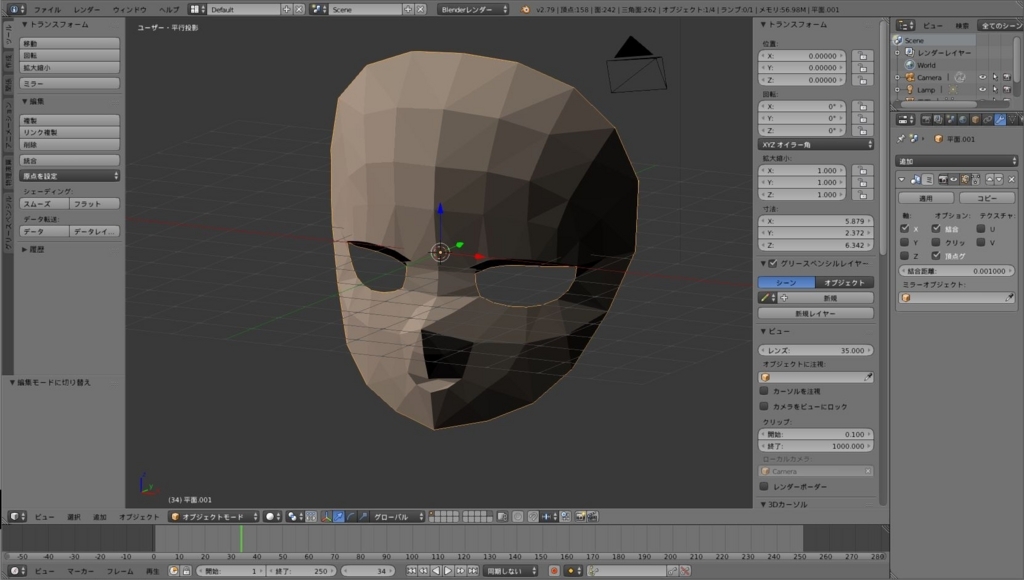The image size is (1024, 580).
Task: Click the modifiers wrench tab icon
Action: [x=1001, y=121]
